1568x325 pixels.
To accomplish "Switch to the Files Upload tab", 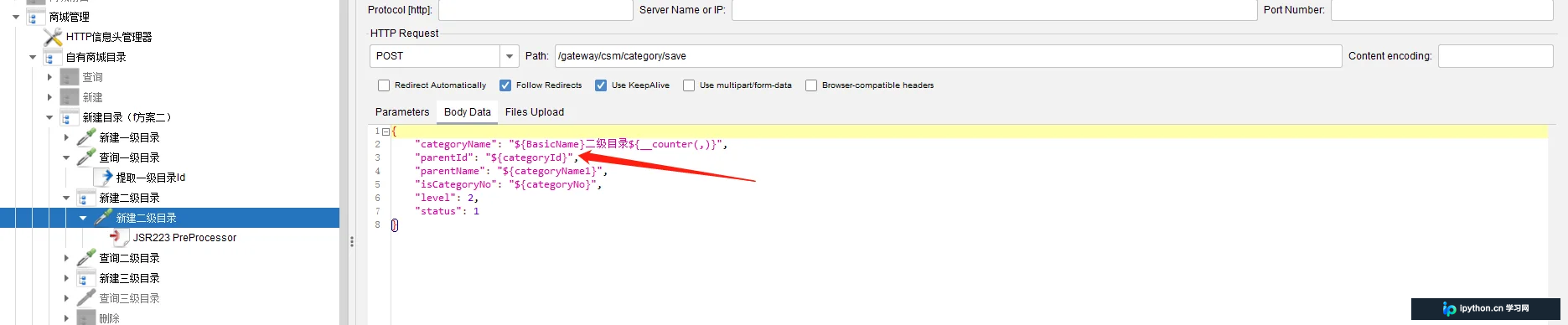I will pyautogui.click(x=535, y=112).
